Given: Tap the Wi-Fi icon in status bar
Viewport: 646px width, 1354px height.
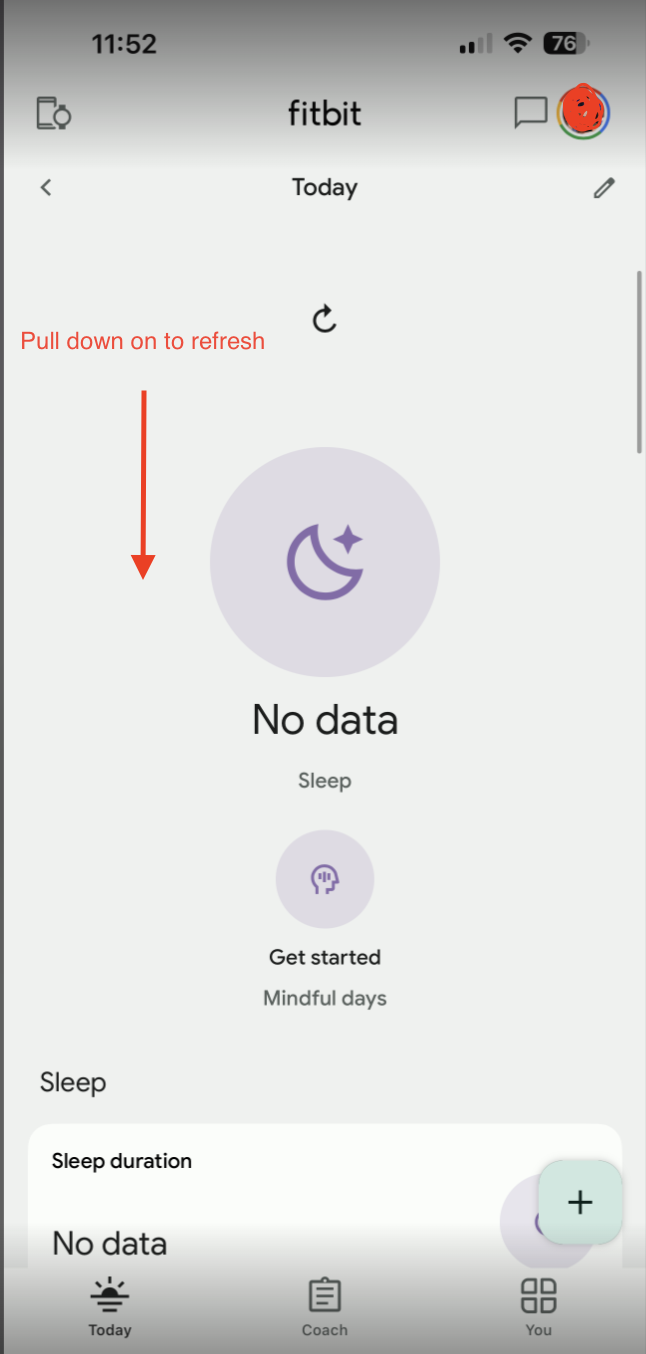Looking at the screenshot, I should point(517,43).
